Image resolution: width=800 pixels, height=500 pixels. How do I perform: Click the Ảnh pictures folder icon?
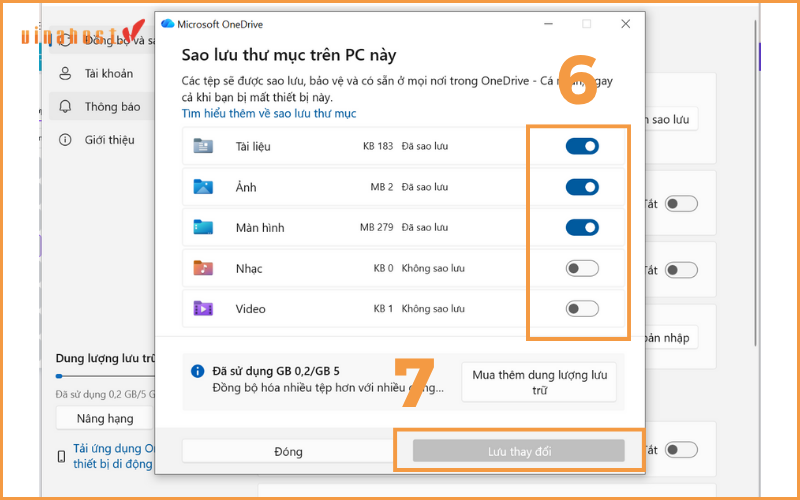tap(203, 187)
